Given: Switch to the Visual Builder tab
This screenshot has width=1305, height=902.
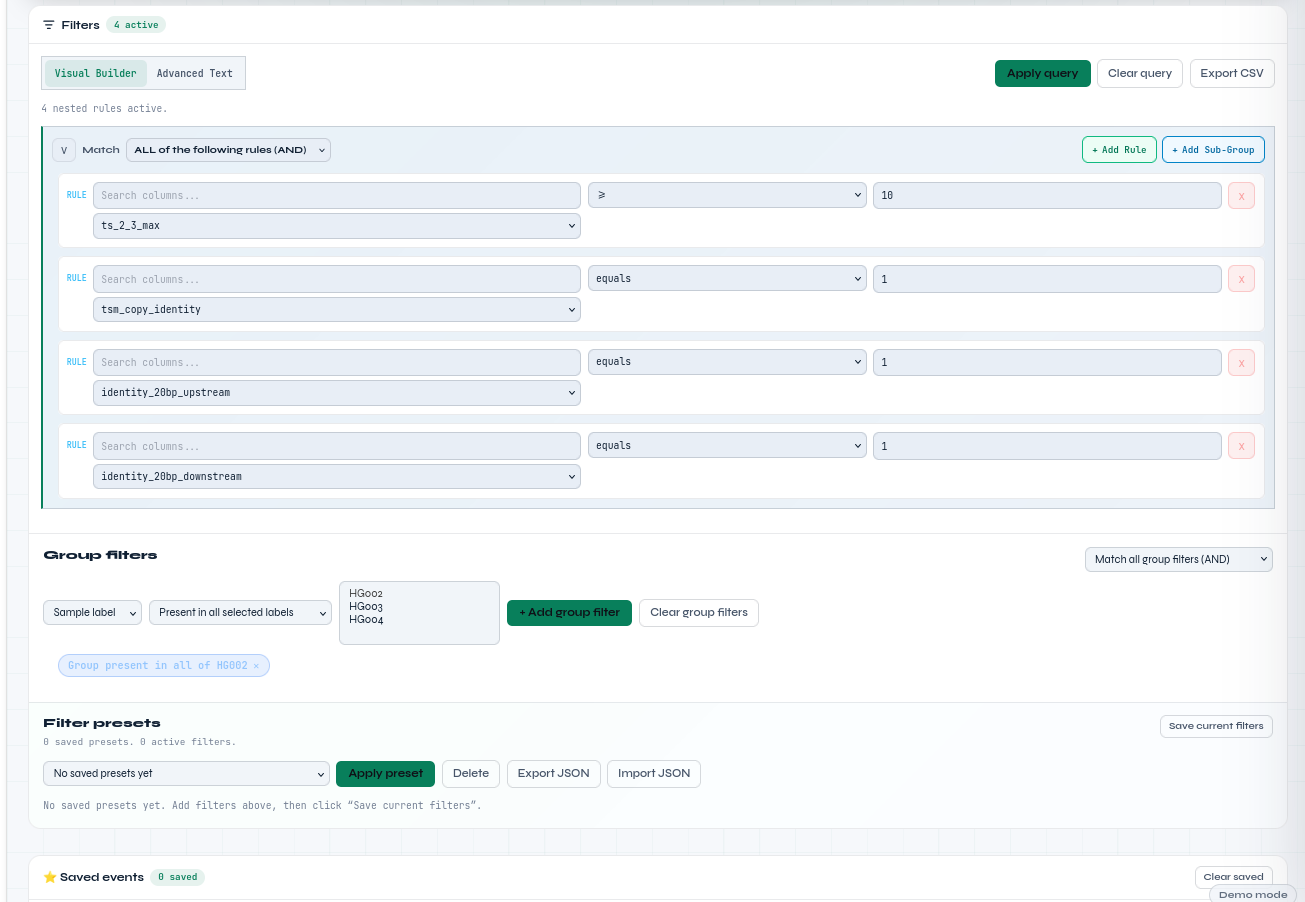Looking at the screenshot, I should click(96, 73).
